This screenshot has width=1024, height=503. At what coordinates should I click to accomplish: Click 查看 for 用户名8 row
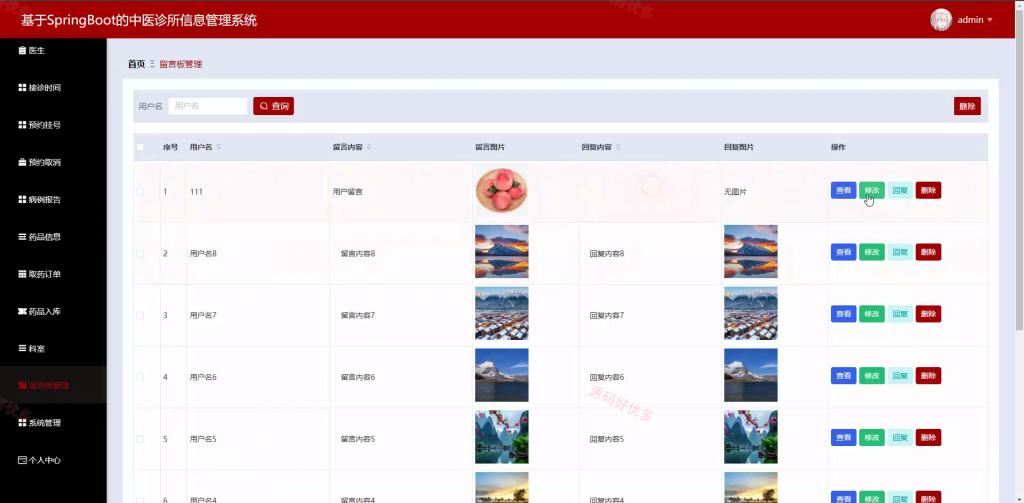coord(843,252)
